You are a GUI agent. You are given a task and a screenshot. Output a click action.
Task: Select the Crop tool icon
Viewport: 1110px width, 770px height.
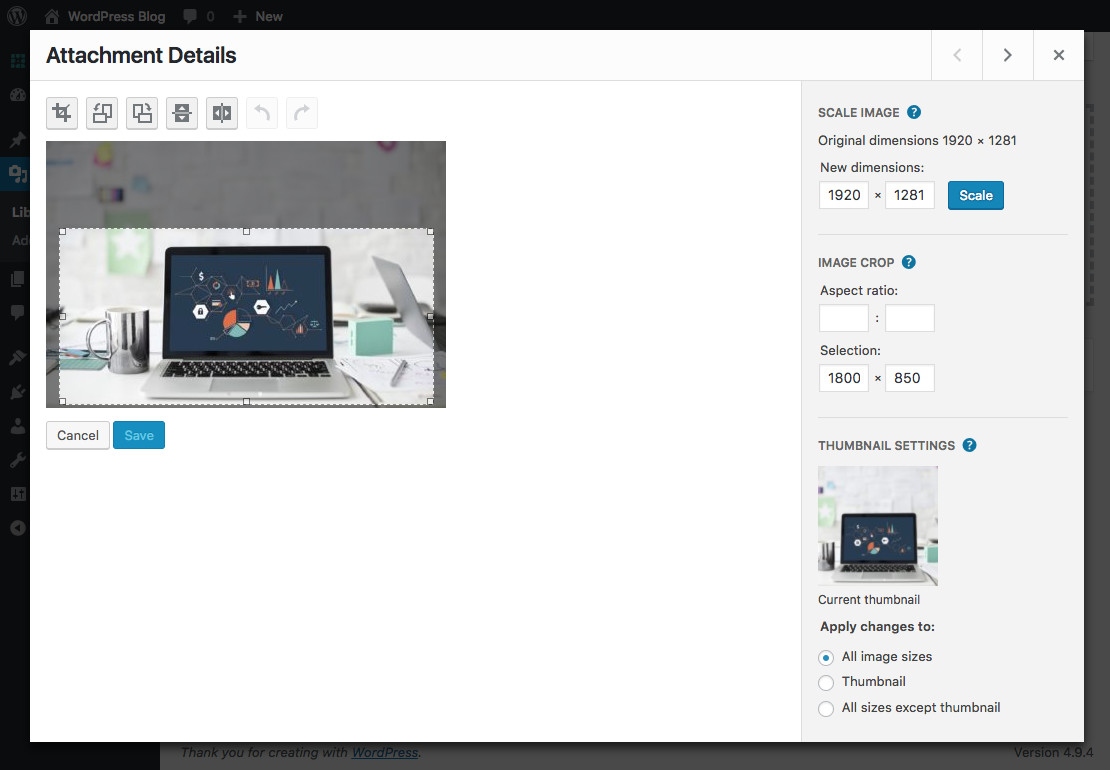tap(62, 113)
